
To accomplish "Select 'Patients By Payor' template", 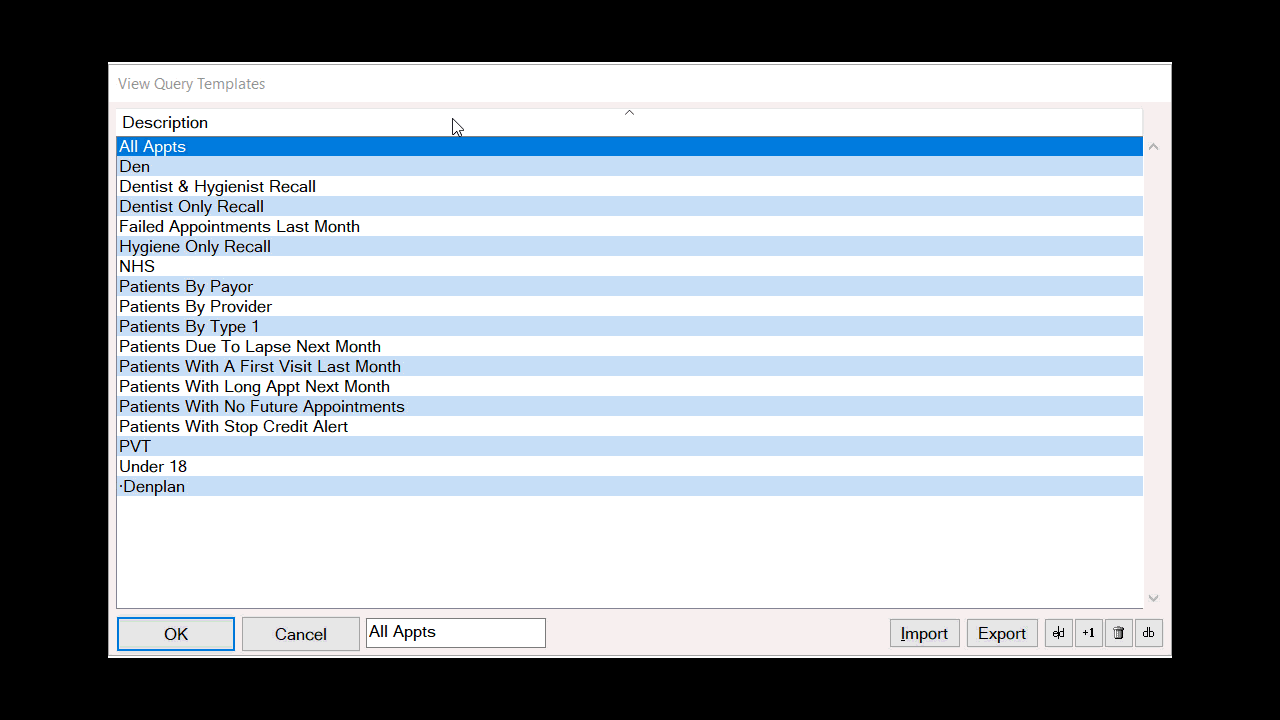I will pos(629,287).
